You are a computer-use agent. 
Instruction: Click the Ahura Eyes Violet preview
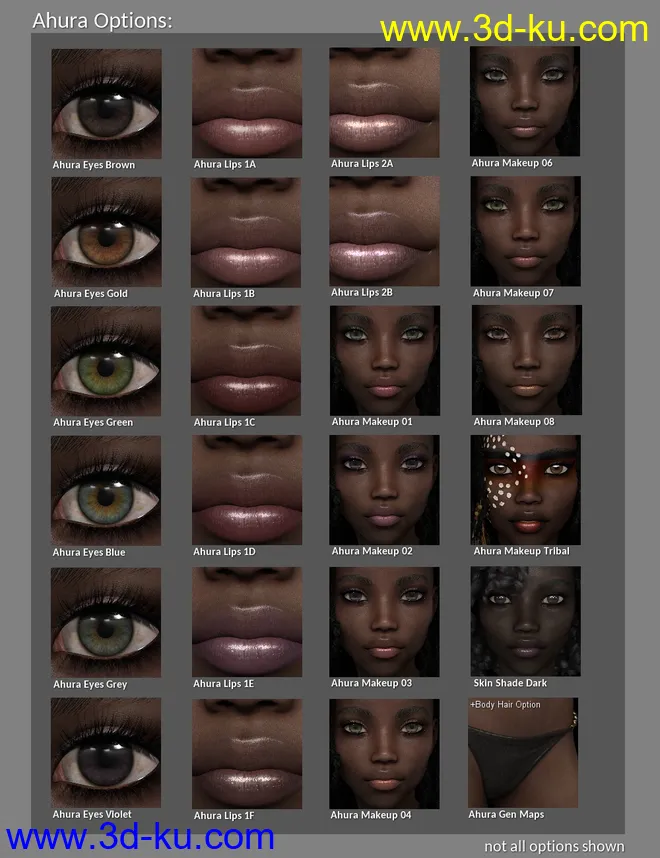click(106, 751)
